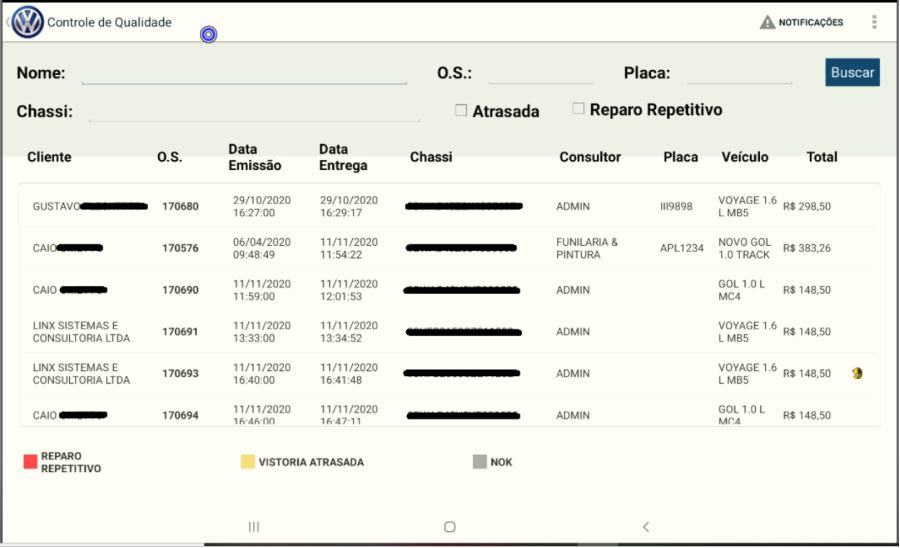The image size is (900, 548).
Task: Open the Notificações warning icon
Action: tap(767, 22)
